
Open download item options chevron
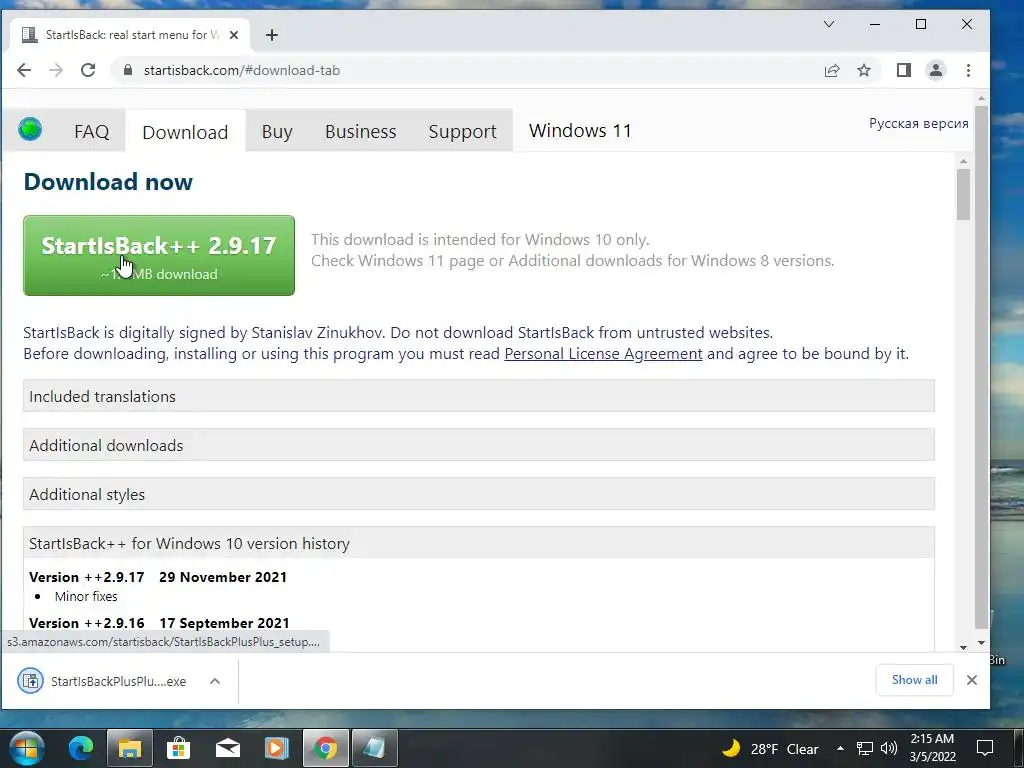point(215,681)
